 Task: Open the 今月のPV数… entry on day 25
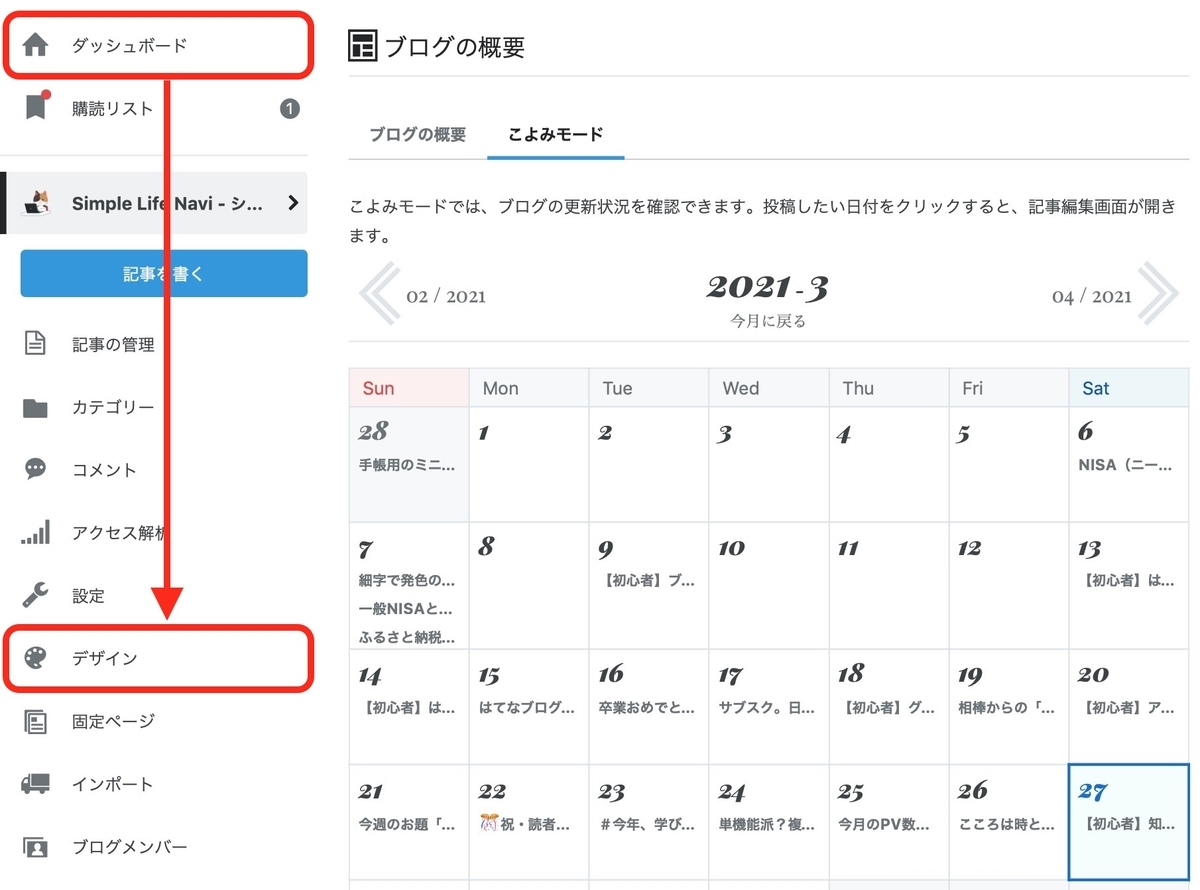(886, 825)
